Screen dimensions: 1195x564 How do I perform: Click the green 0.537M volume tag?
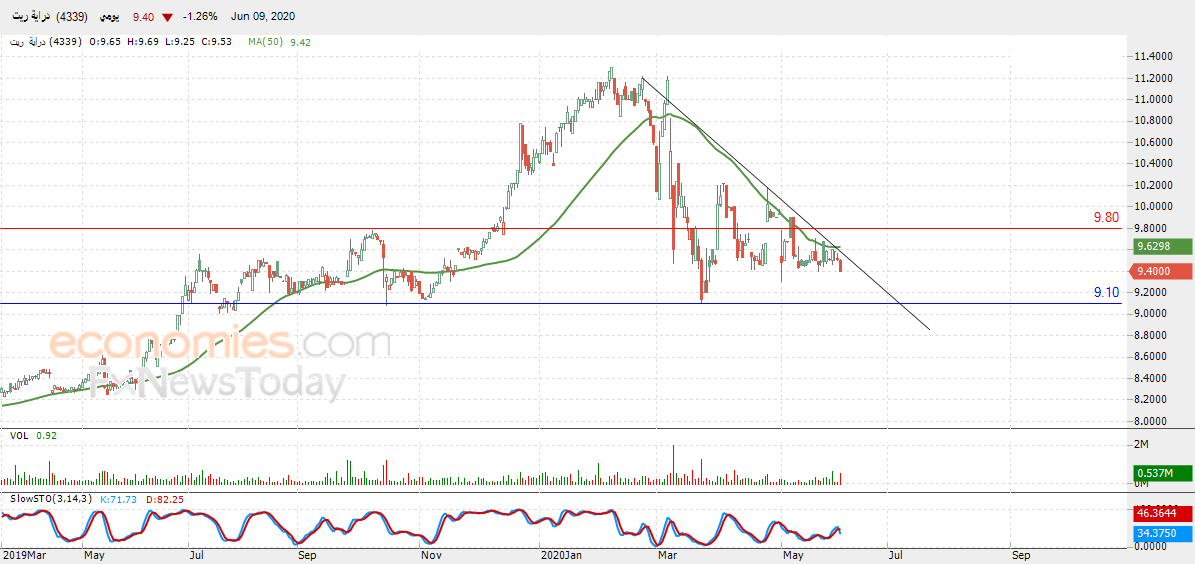click(1161, 475)
